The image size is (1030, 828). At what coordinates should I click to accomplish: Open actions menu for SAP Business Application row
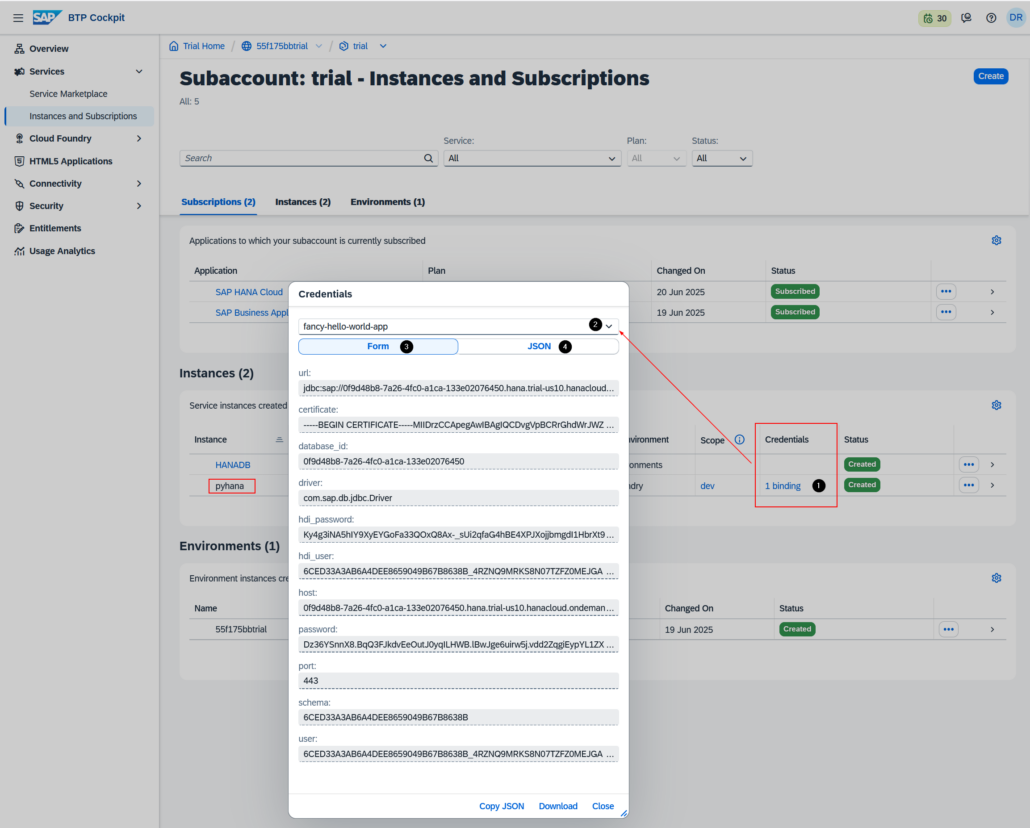click(946, 312)
